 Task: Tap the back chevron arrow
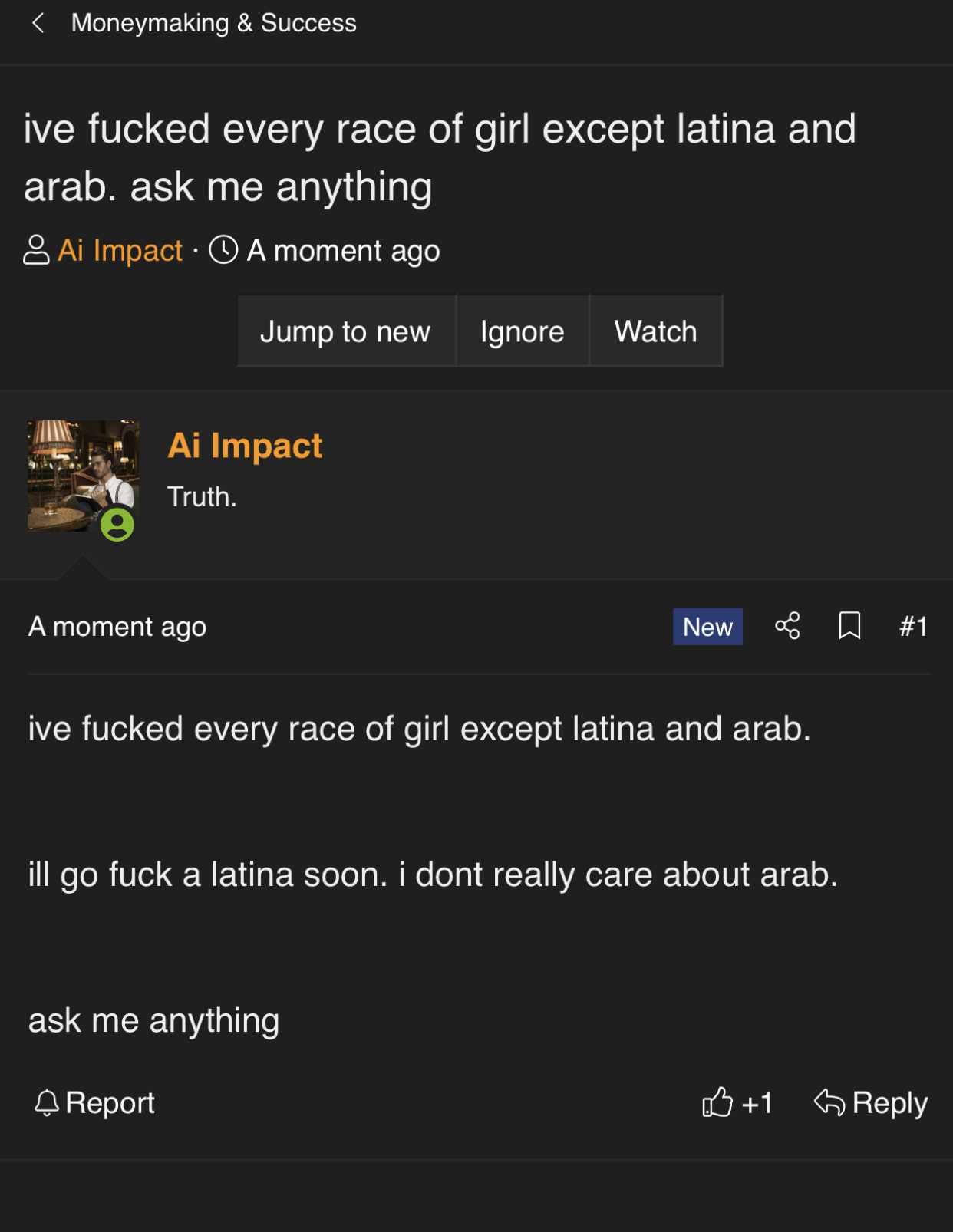38,23
